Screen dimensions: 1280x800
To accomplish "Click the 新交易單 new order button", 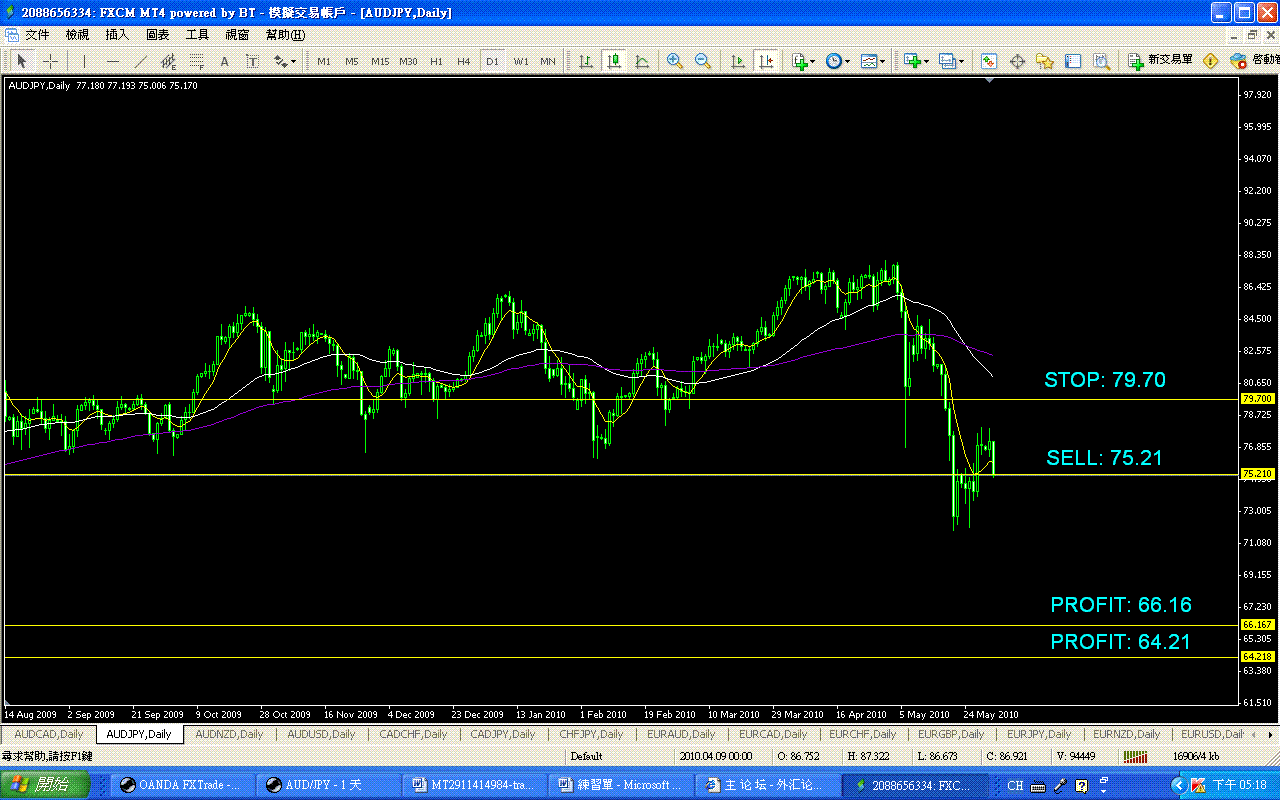I will tap(1160, 61).
